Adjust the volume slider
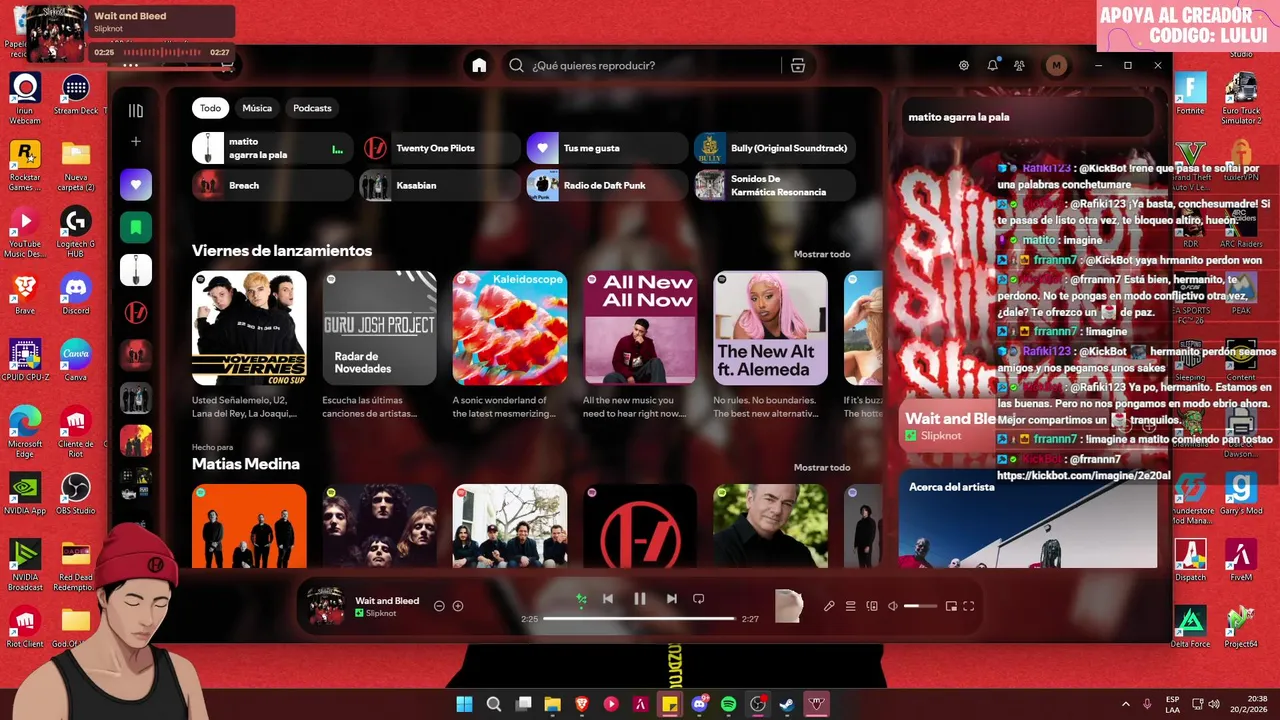This screenshot has height=720, width=1280. pos(921,606)
